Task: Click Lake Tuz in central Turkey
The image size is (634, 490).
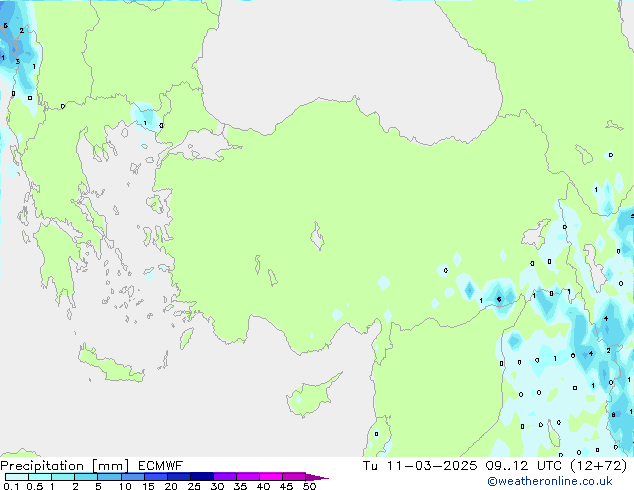Action: pos(317,236)
